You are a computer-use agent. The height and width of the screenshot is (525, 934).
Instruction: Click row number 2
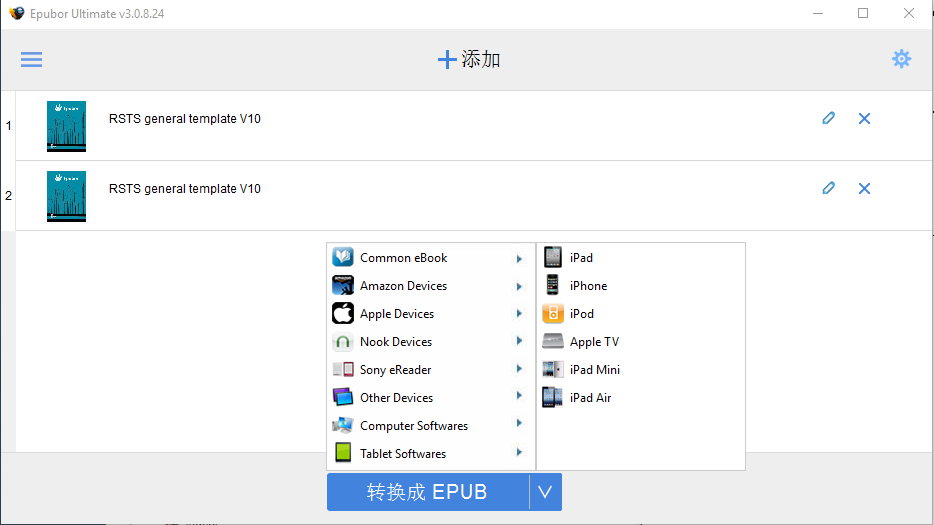coord(8,195)
